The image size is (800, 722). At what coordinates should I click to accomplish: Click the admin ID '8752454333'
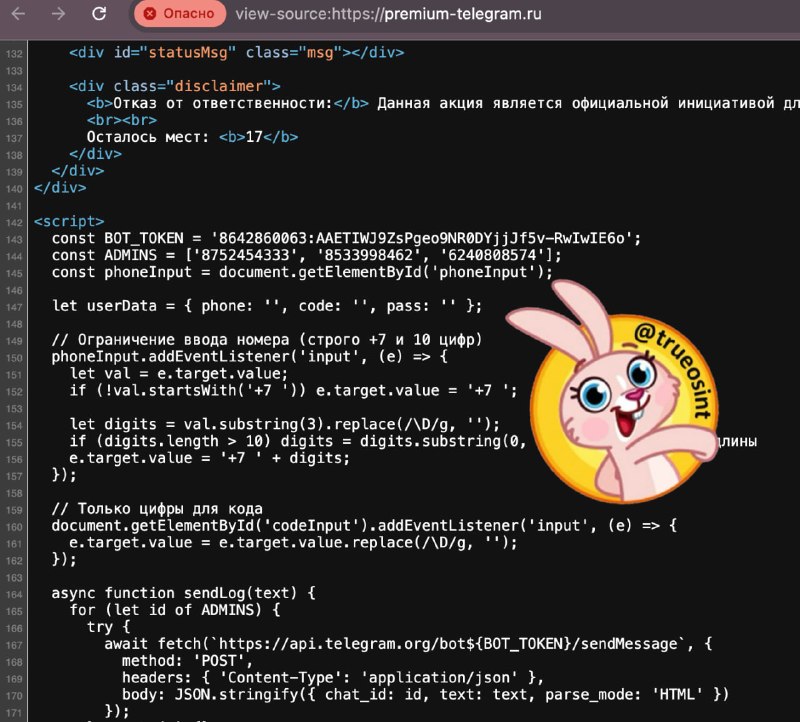pos(245,255)
